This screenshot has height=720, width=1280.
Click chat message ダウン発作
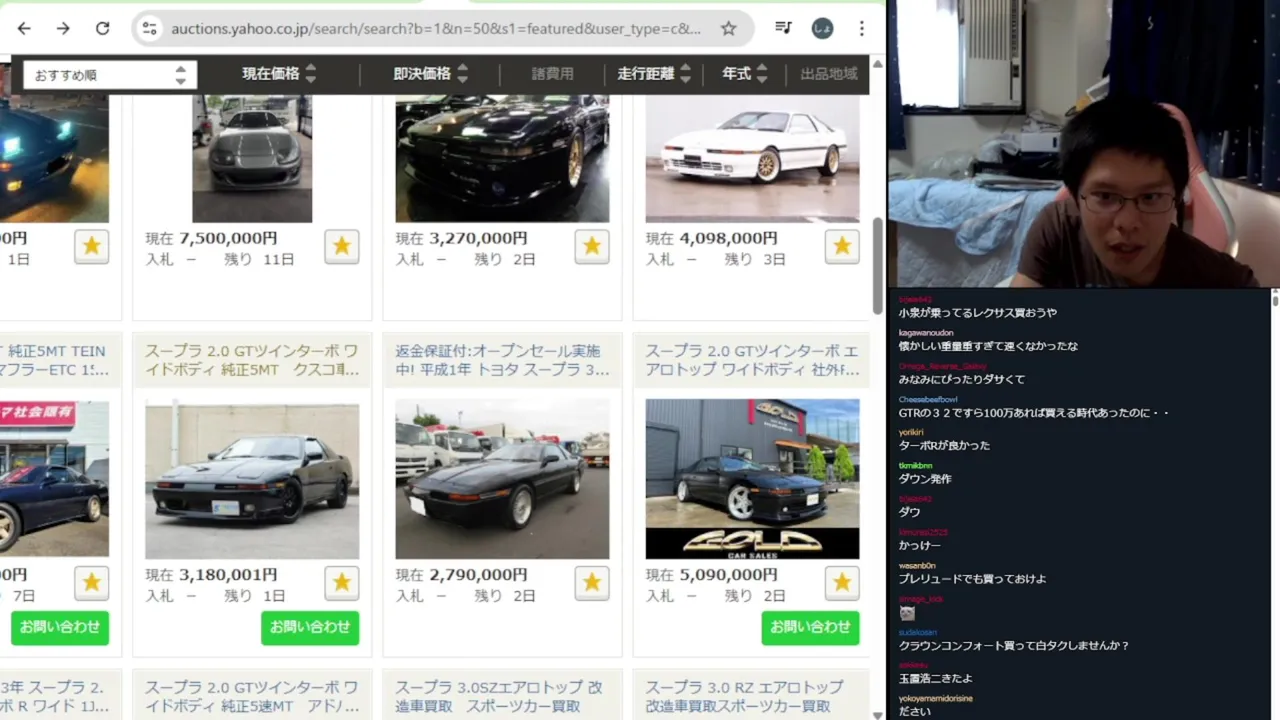[x=925, y=479]
